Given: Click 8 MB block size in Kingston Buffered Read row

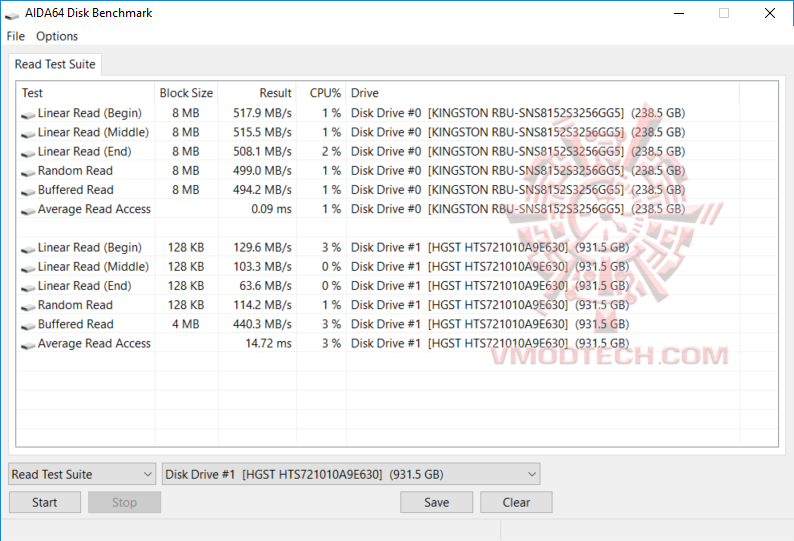Looking at the screenshot, I should (x=186, y=190).
